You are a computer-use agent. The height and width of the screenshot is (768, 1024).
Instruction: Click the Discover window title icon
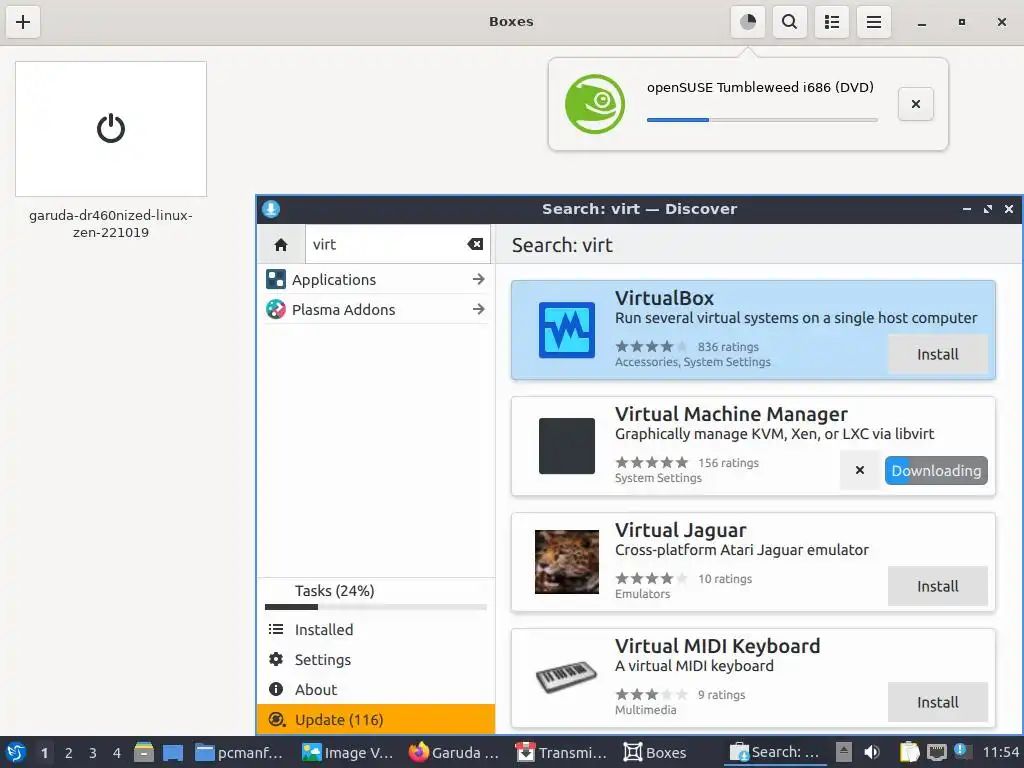tap(271, 209)
